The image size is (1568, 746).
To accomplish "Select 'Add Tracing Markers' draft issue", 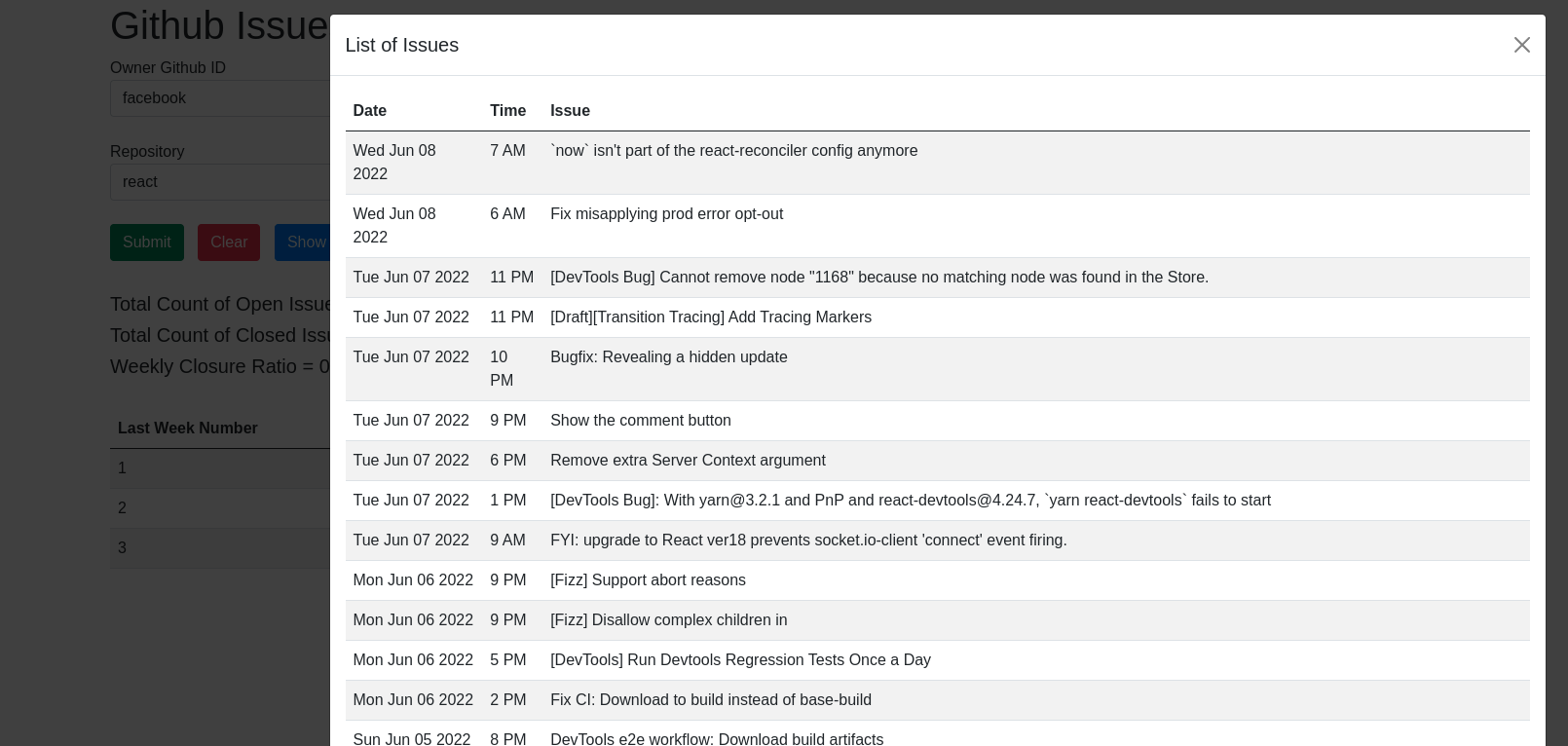I will 710,317.
